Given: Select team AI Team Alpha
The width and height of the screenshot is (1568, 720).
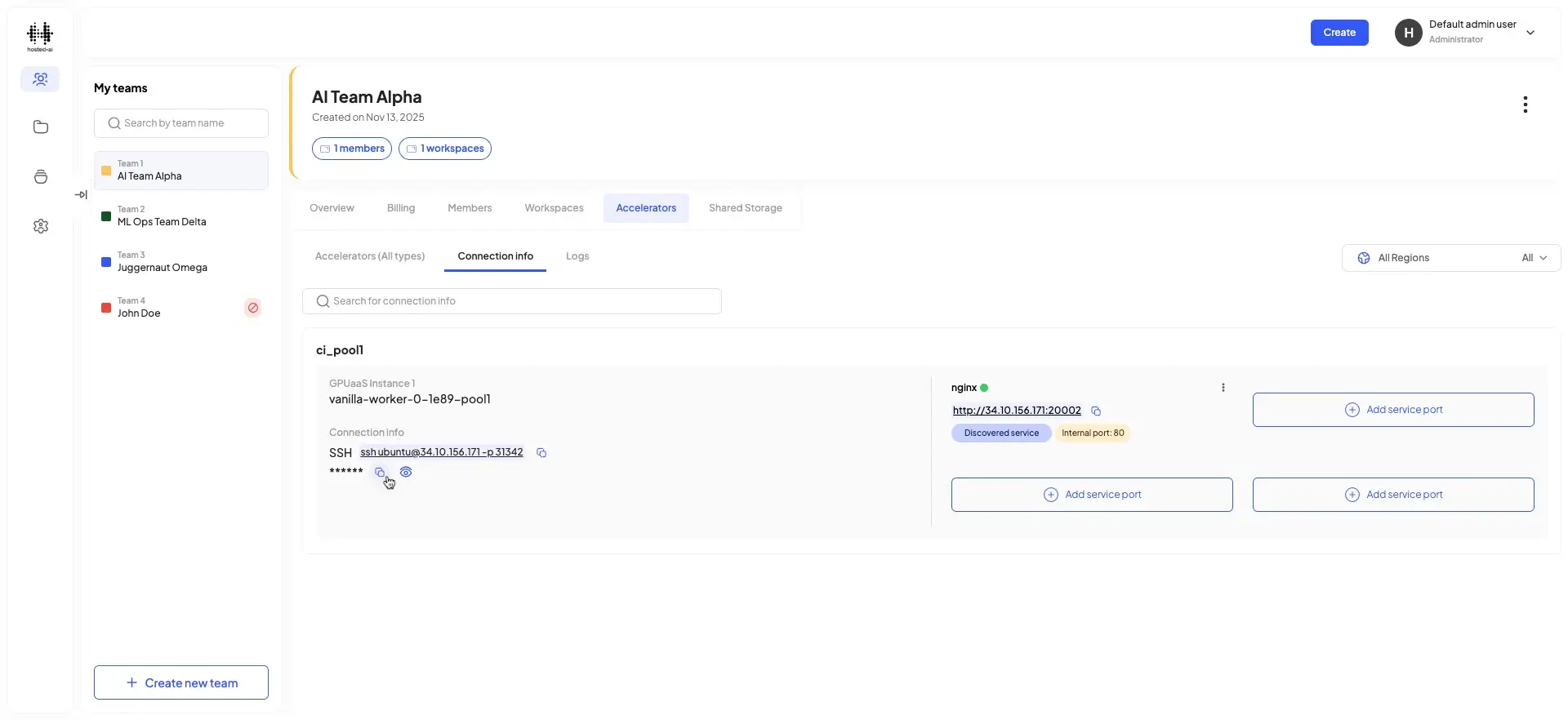Looking at the screenshot, I should (181, 171).
